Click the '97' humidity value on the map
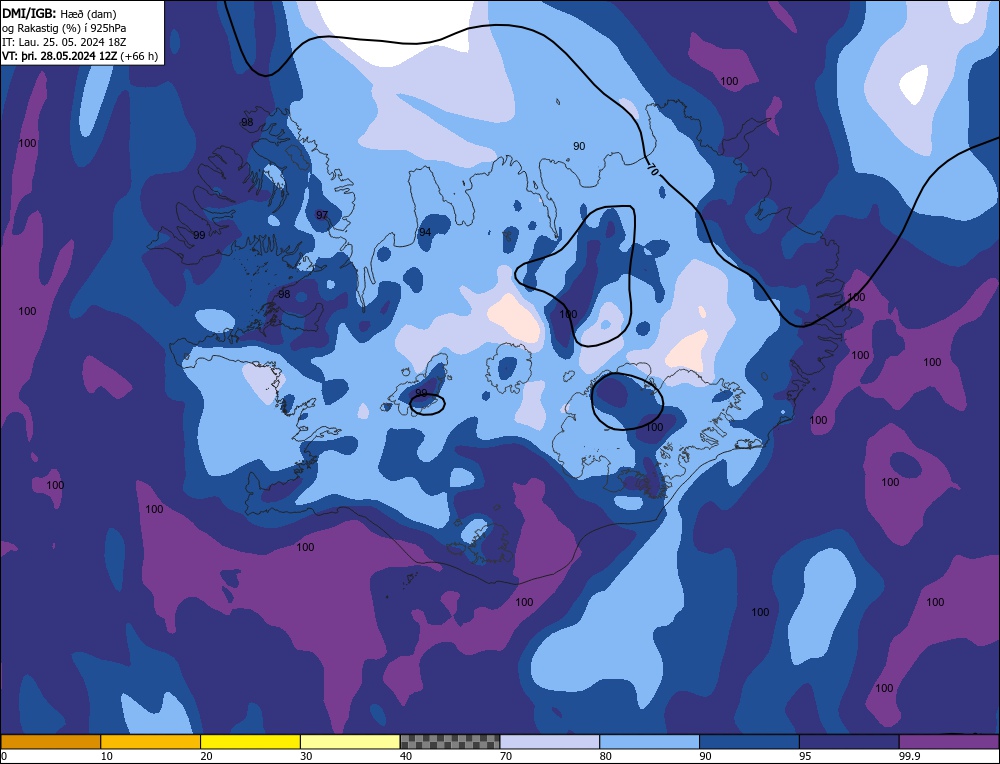This screenshot has width=1000, height=764. 322,215
